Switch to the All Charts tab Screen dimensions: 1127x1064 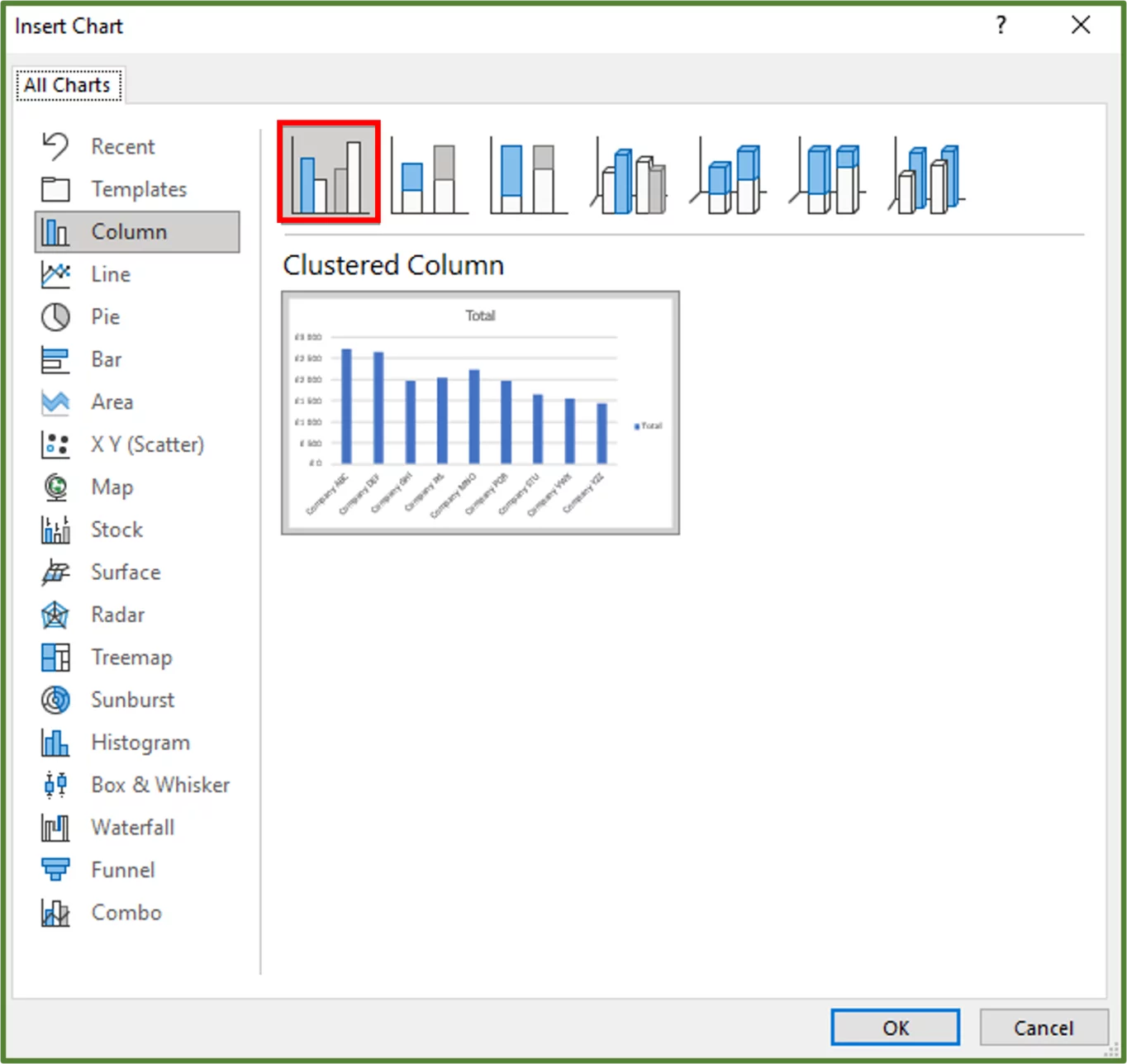click(x=69, y=84)
